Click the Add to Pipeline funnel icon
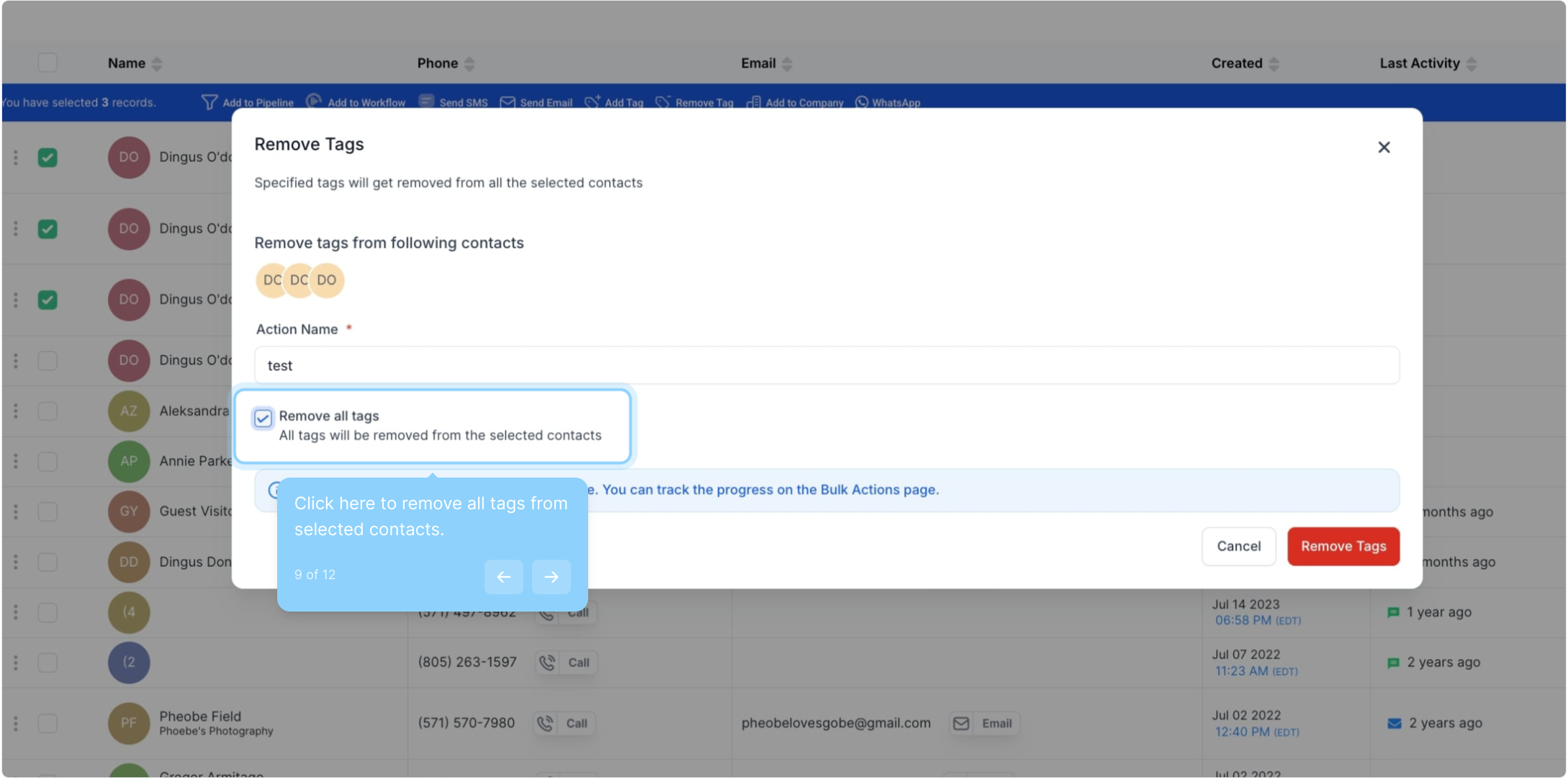This screenshot has width=1568, height=778. (209, 102)
